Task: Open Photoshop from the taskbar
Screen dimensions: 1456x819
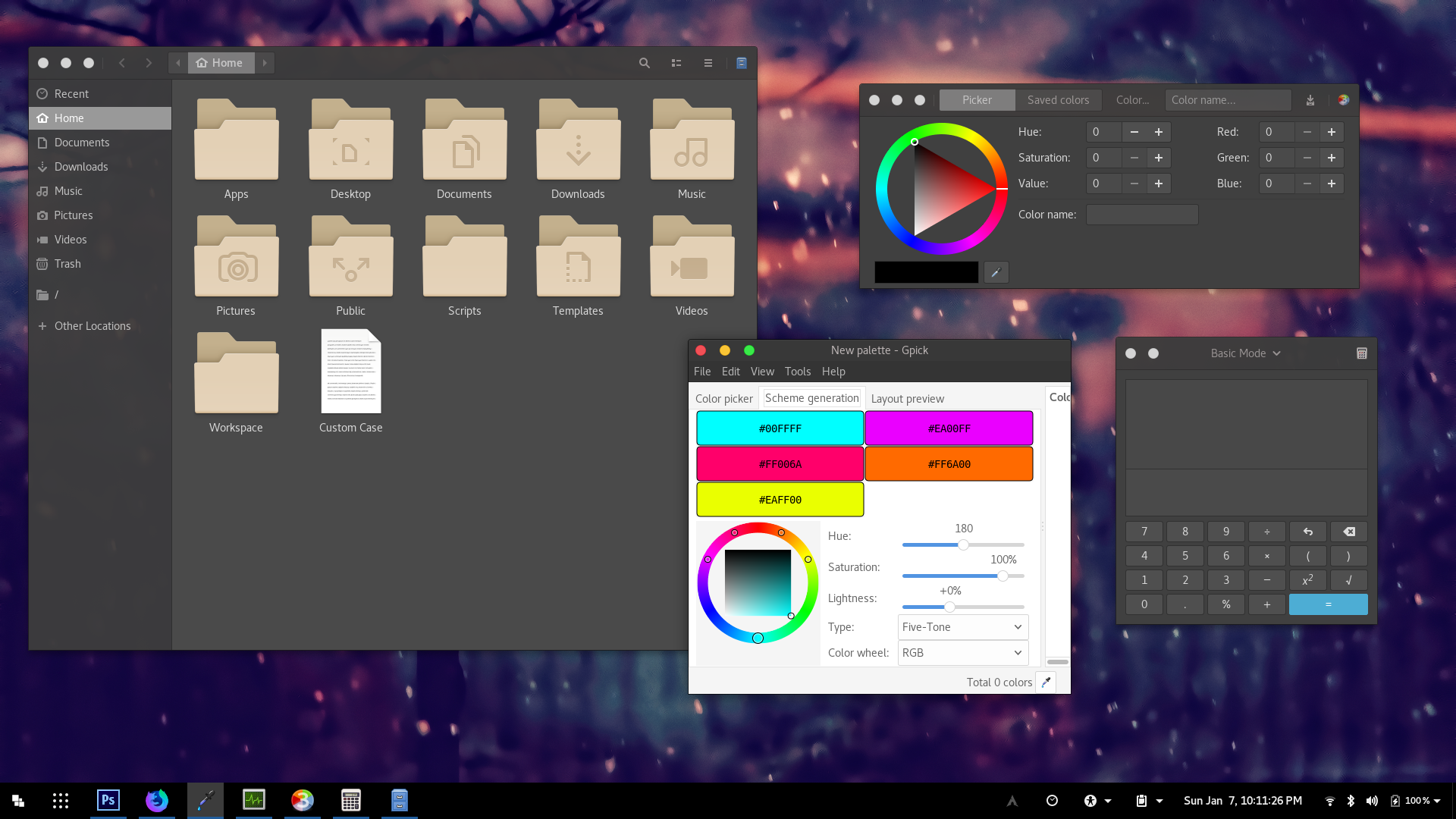Action: (108, 800)
